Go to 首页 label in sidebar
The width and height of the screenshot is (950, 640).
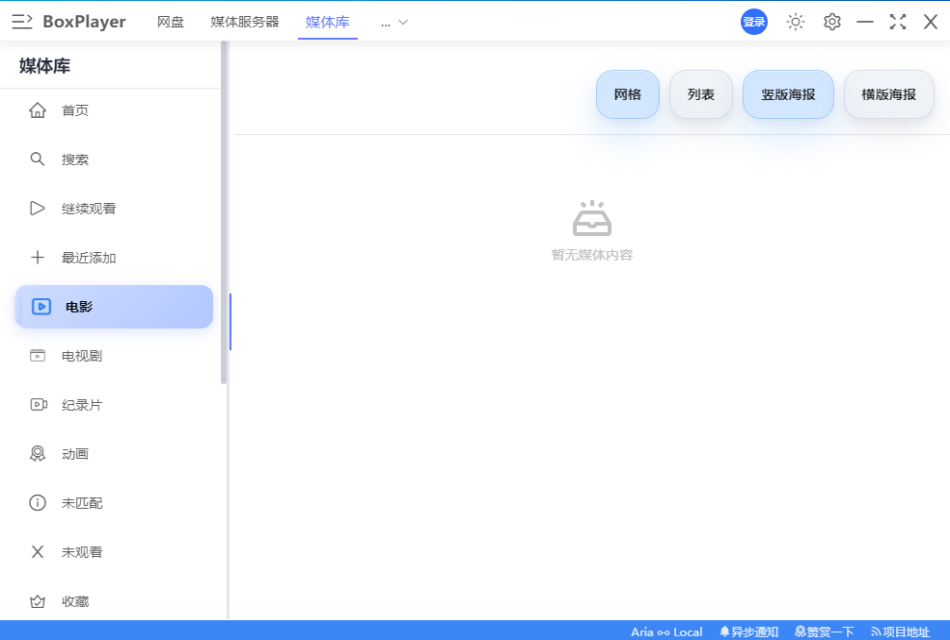[x=75, y=110]
